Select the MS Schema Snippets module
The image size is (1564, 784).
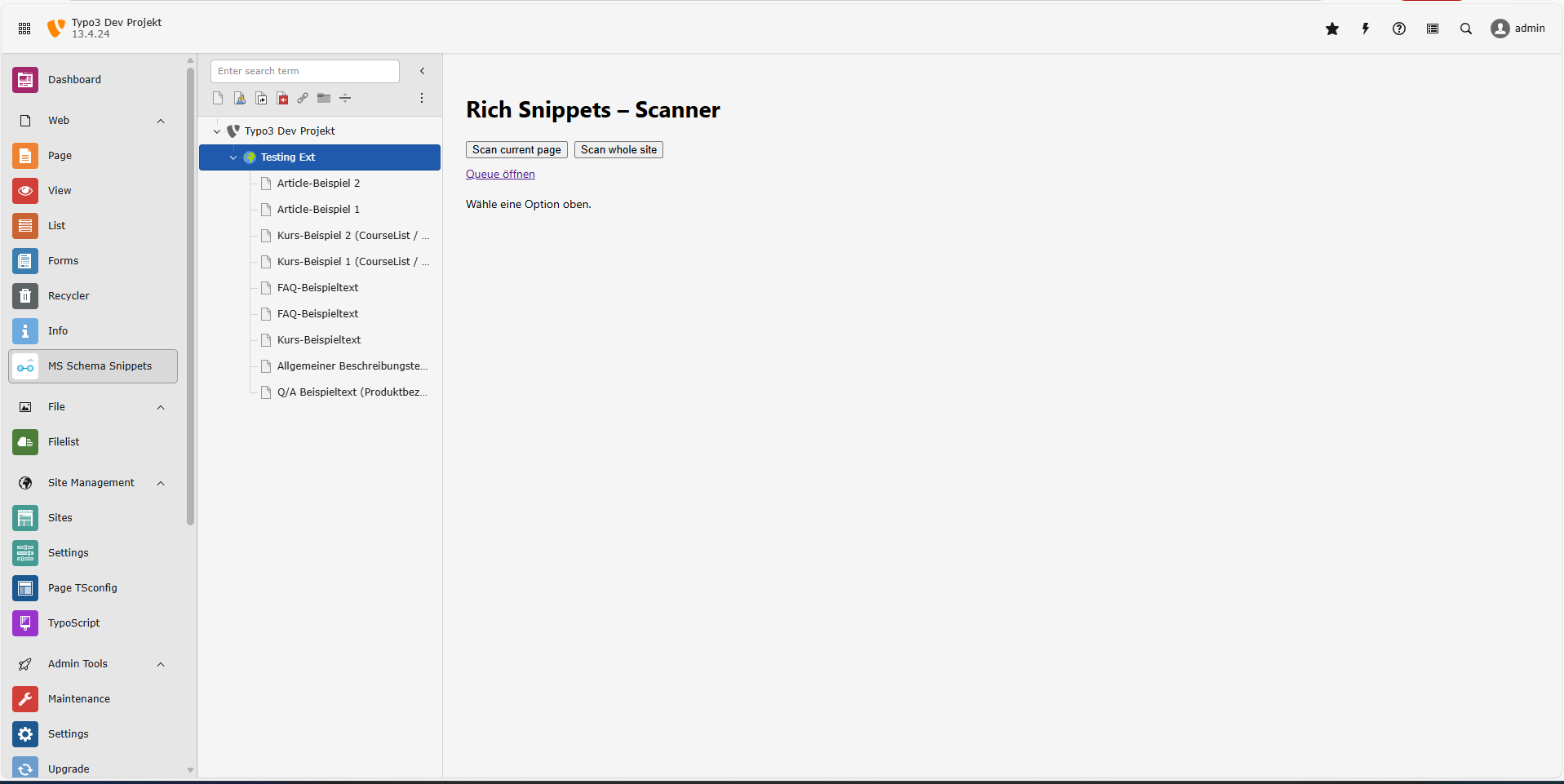100,365
